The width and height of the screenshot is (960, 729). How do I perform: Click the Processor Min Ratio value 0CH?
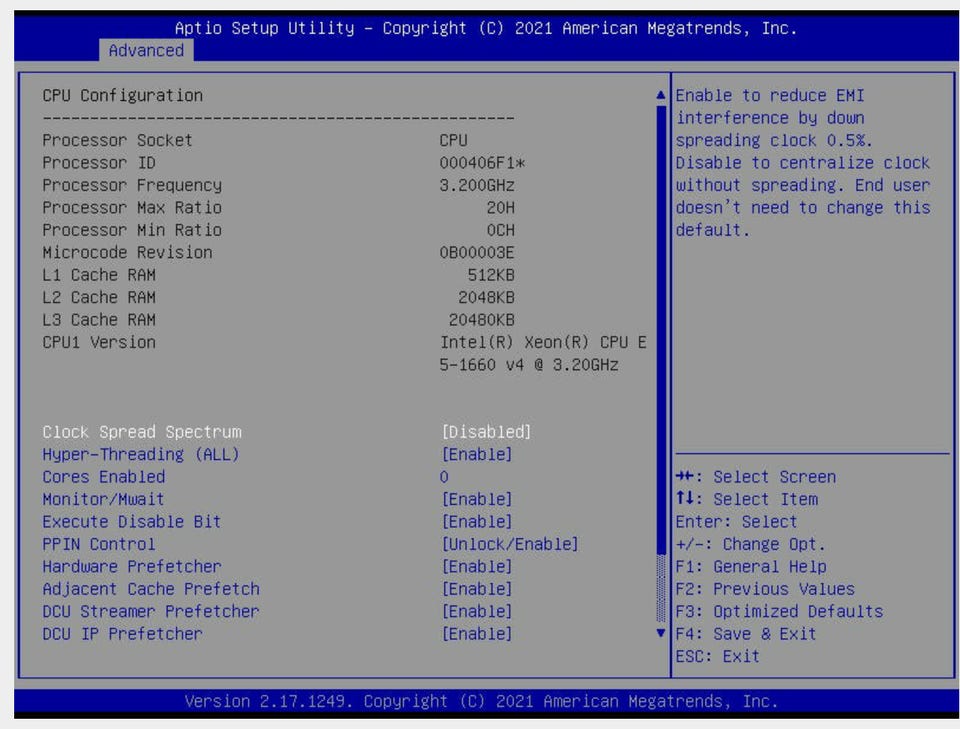pos(501,230)
